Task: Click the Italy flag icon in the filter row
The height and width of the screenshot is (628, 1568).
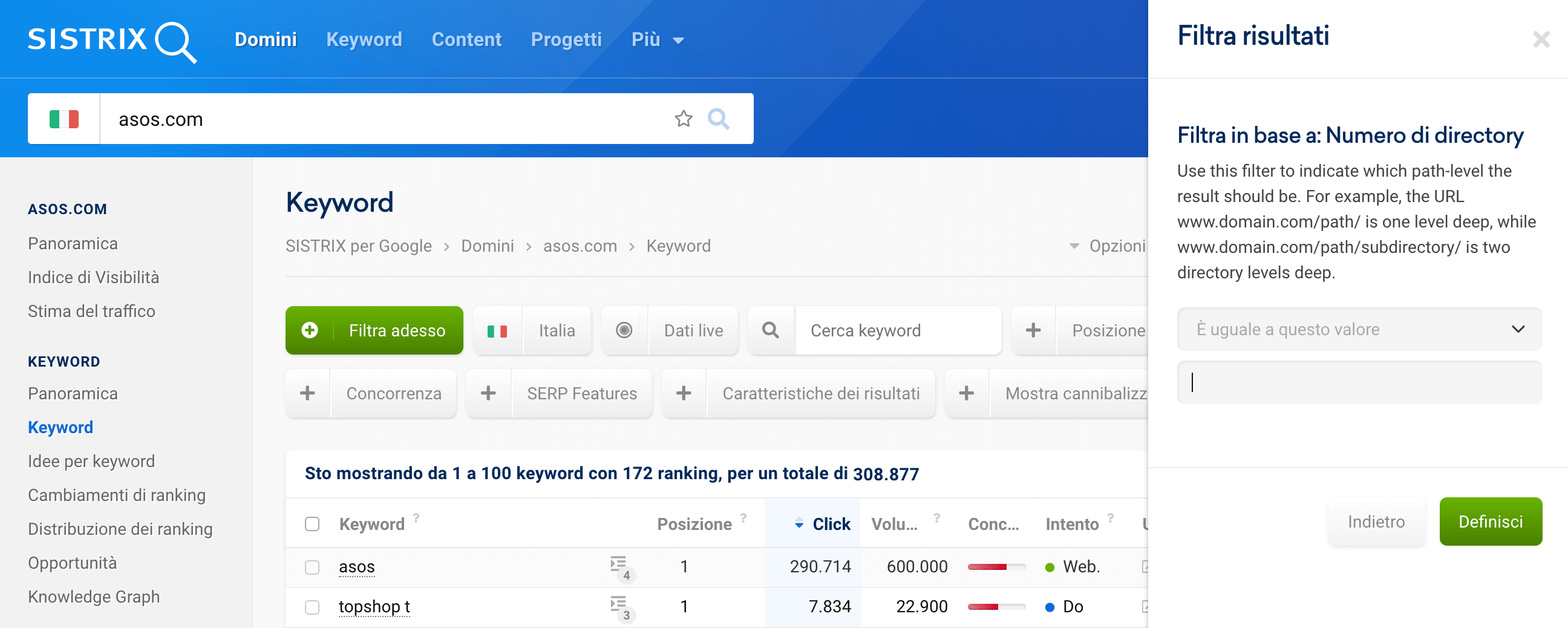Action: coord(497,331)
